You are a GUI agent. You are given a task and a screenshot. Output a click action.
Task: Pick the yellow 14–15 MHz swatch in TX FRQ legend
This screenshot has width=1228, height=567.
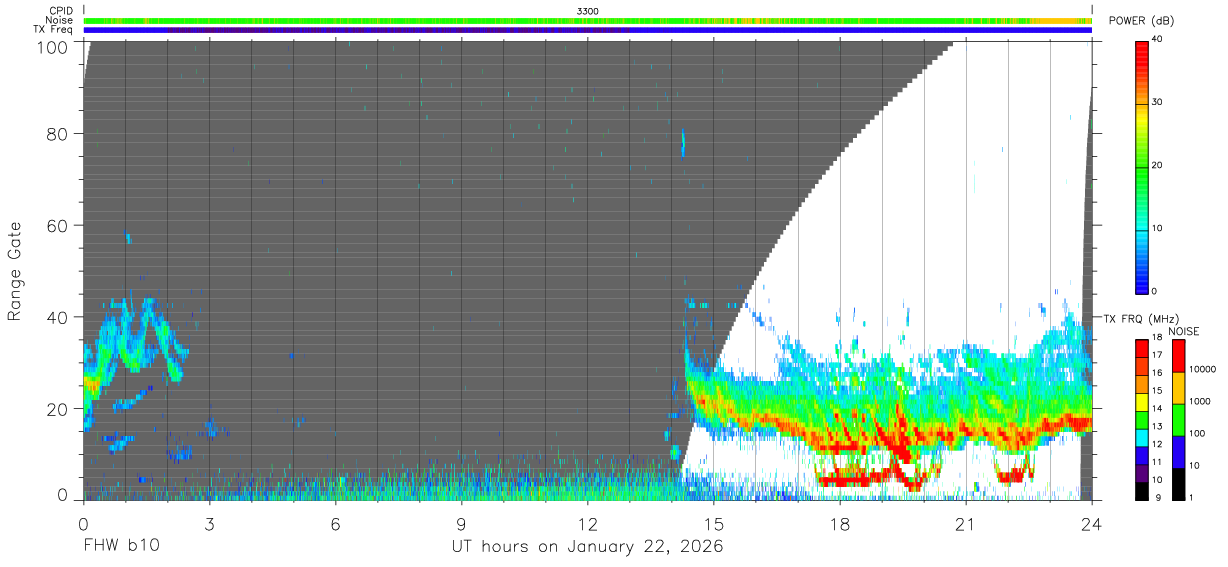coord(1142,400)
